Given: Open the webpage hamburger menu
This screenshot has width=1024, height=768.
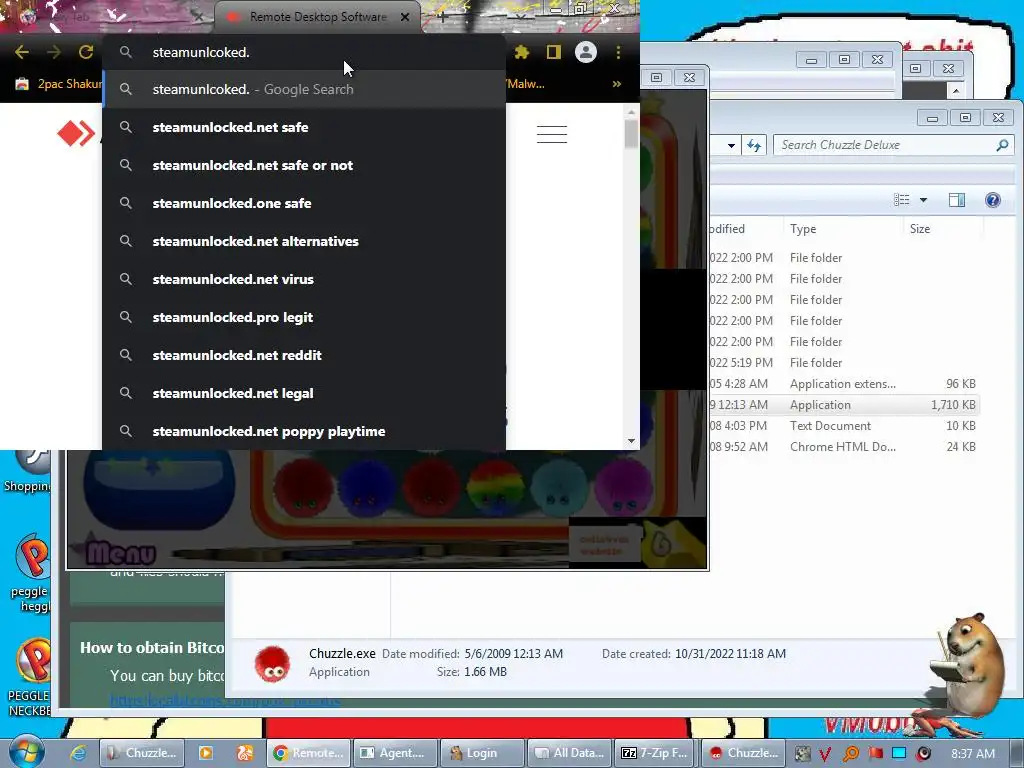Looking at the screenshot, I should (552, 134).
